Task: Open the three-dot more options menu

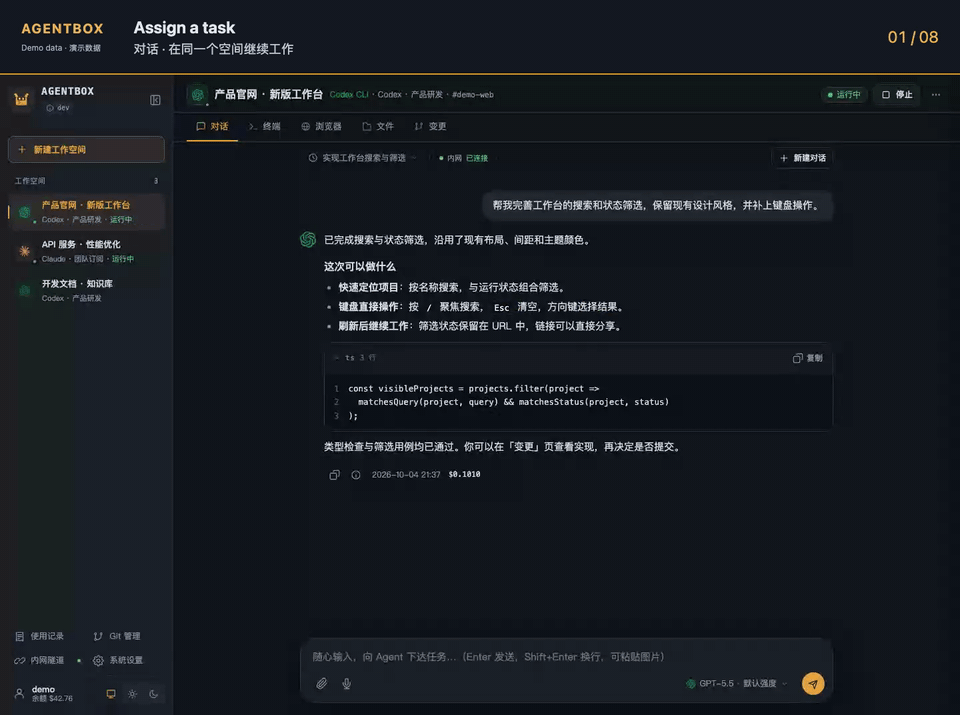Action: [936, 94]
